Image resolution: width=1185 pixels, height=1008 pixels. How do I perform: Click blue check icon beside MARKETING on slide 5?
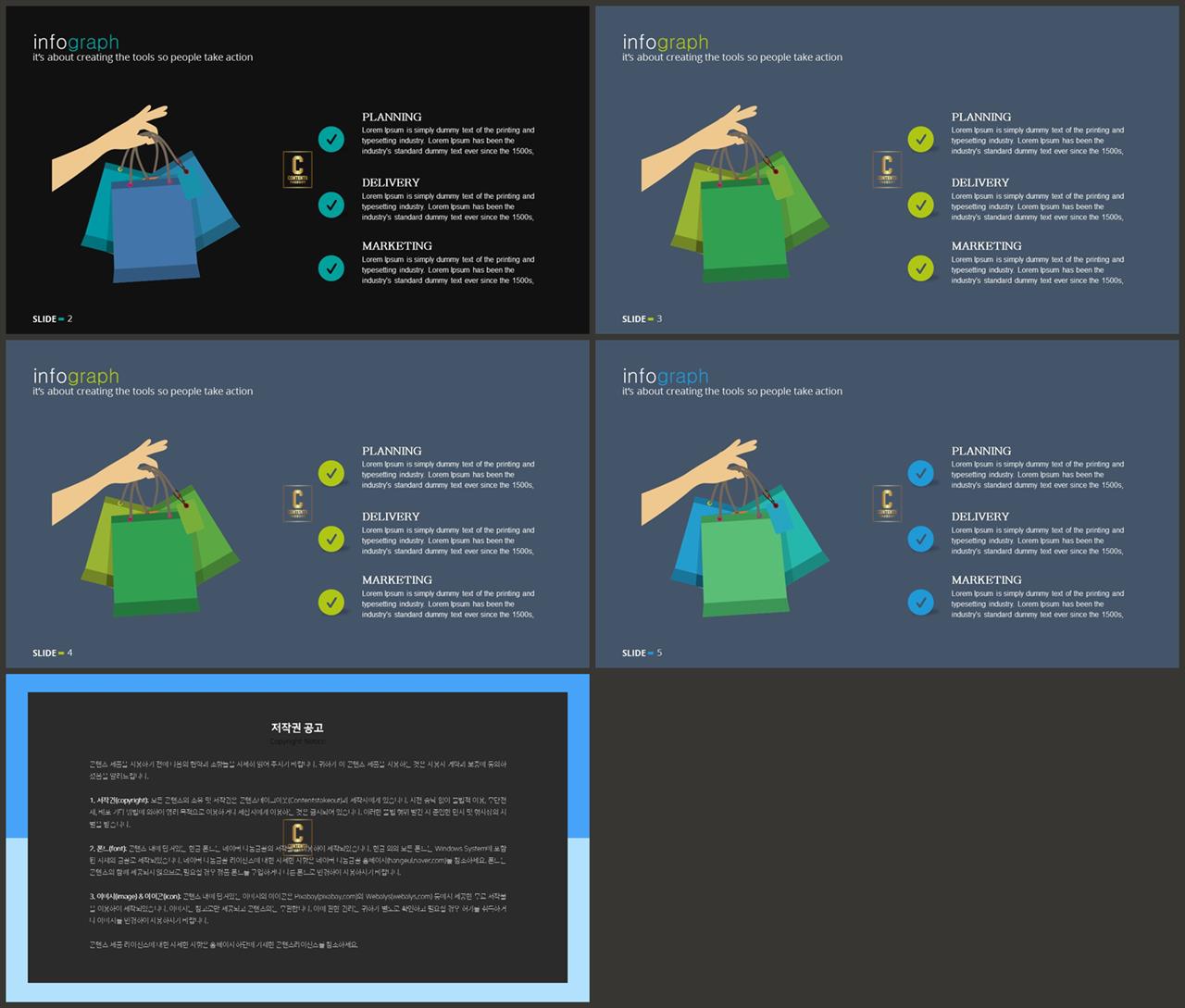click(x=920, y=602)
